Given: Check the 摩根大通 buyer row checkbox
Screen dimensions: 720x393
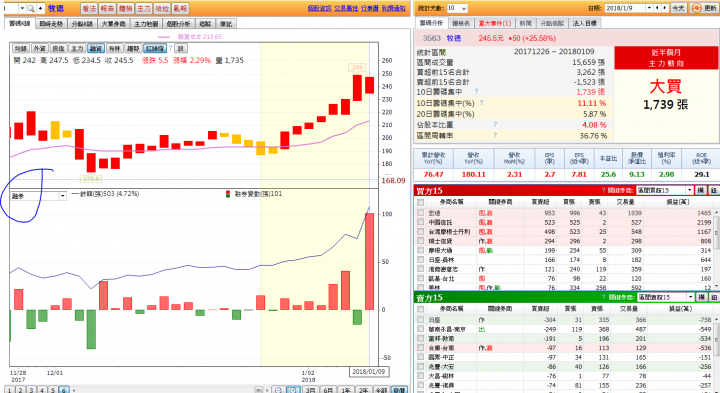Looking at the screenshot, I should (x=420, y=250).
